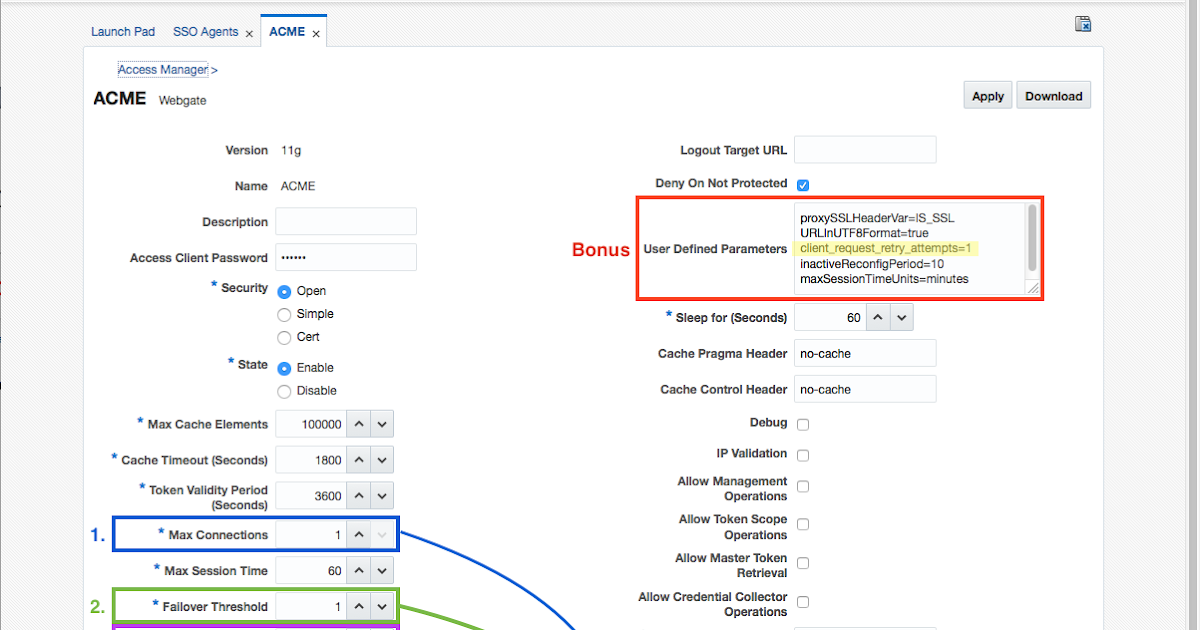Select the Simple security option
The height and width of the screenshot is (630, 1200).
click(284, 314)
